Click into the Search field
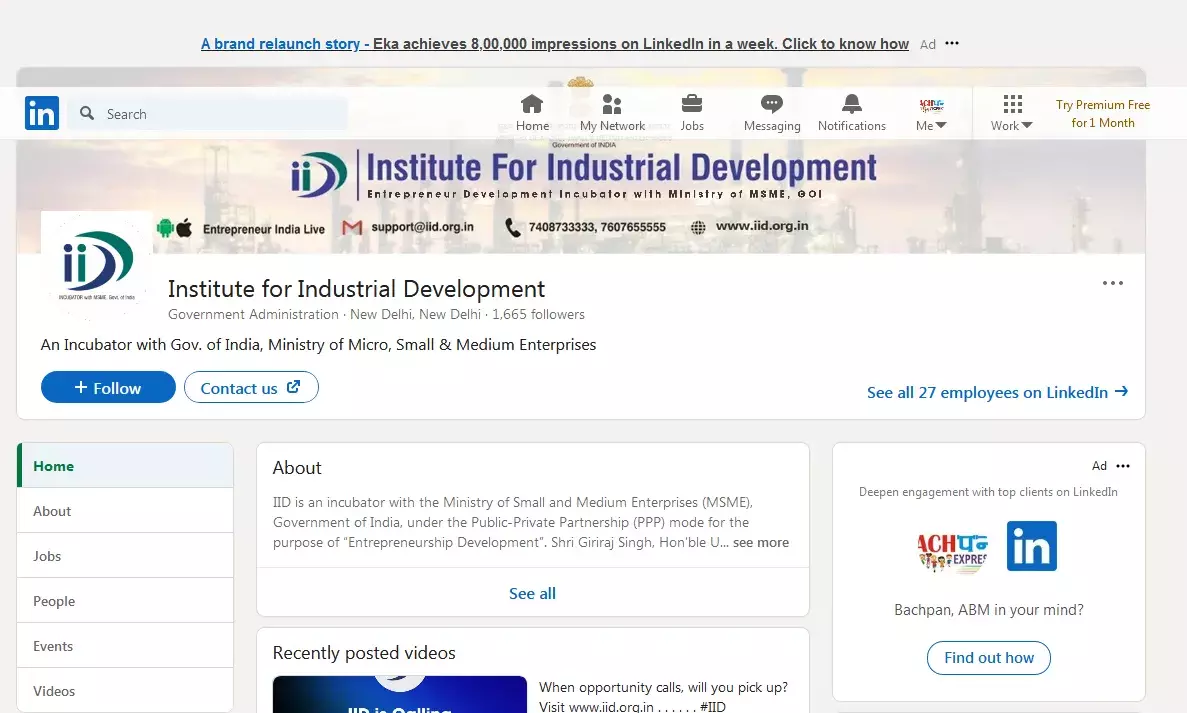1187x713 pixels. pyautogui.click(x=220, y=114)
